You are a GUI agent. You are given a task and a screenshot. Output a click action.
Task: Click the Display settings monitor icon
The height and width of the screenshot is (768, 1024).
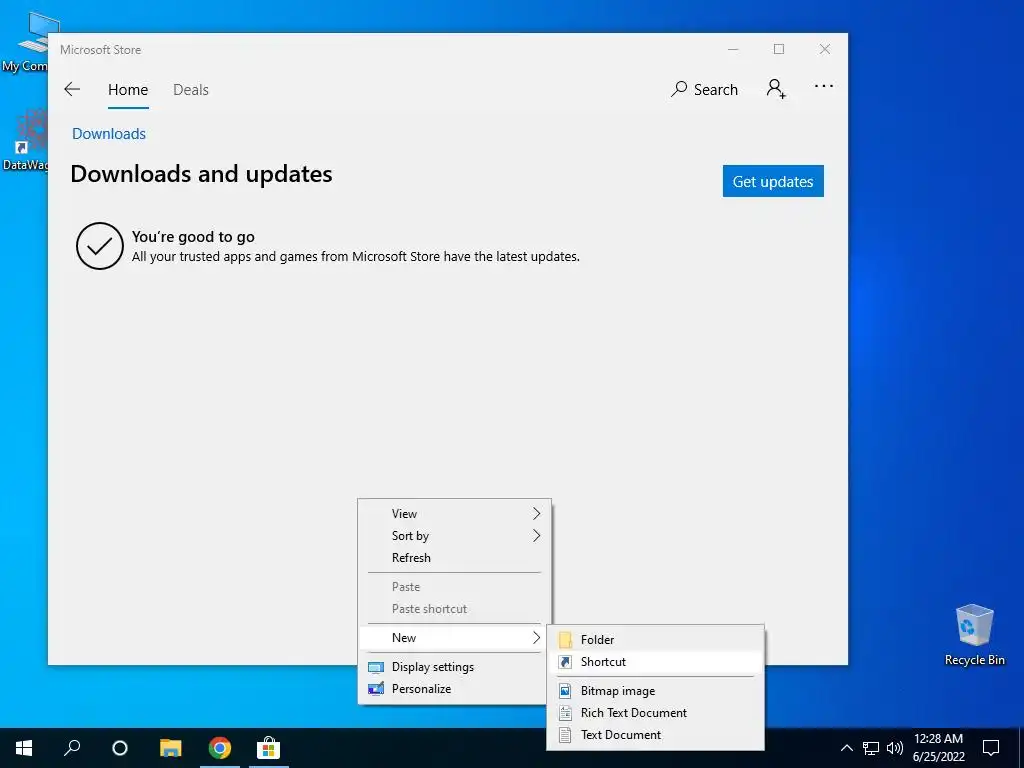point(376,667)
